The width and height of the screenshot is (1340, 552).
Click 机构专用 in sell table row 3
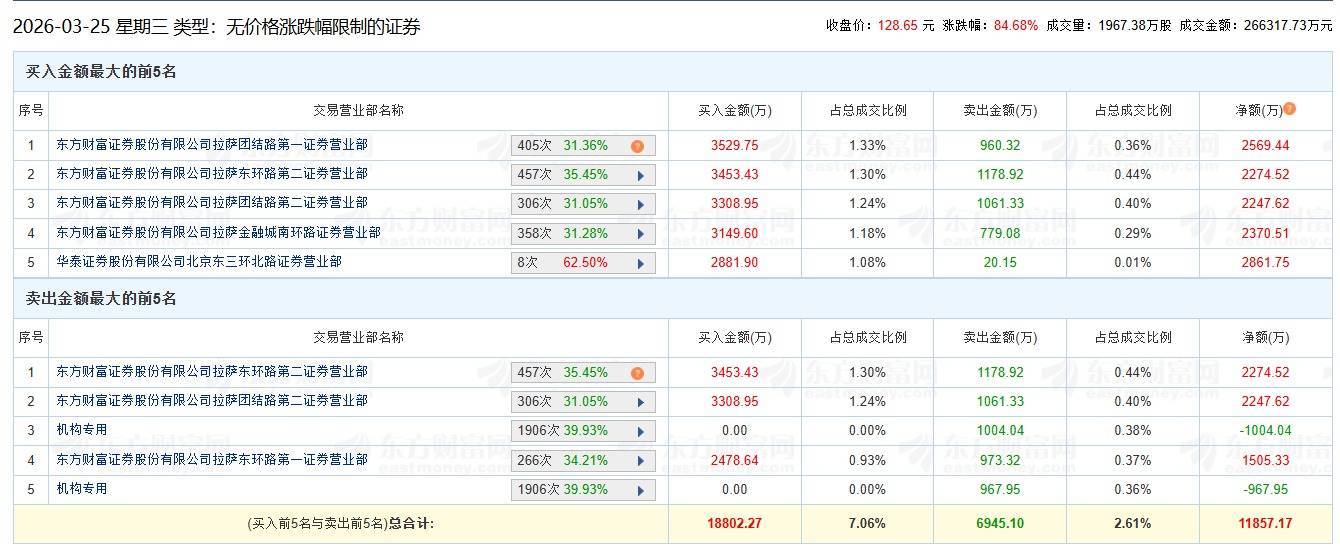(x=82, y=430)
